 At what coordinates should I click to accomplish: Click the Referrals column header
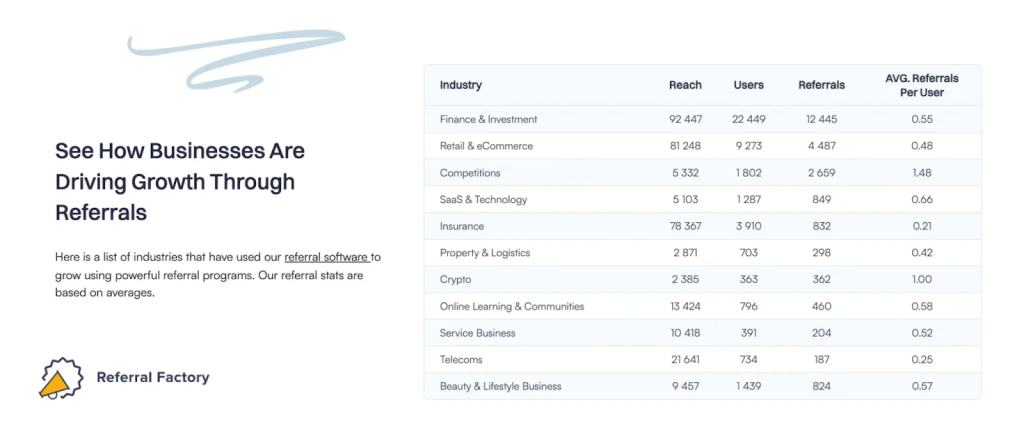coord(822,85)
